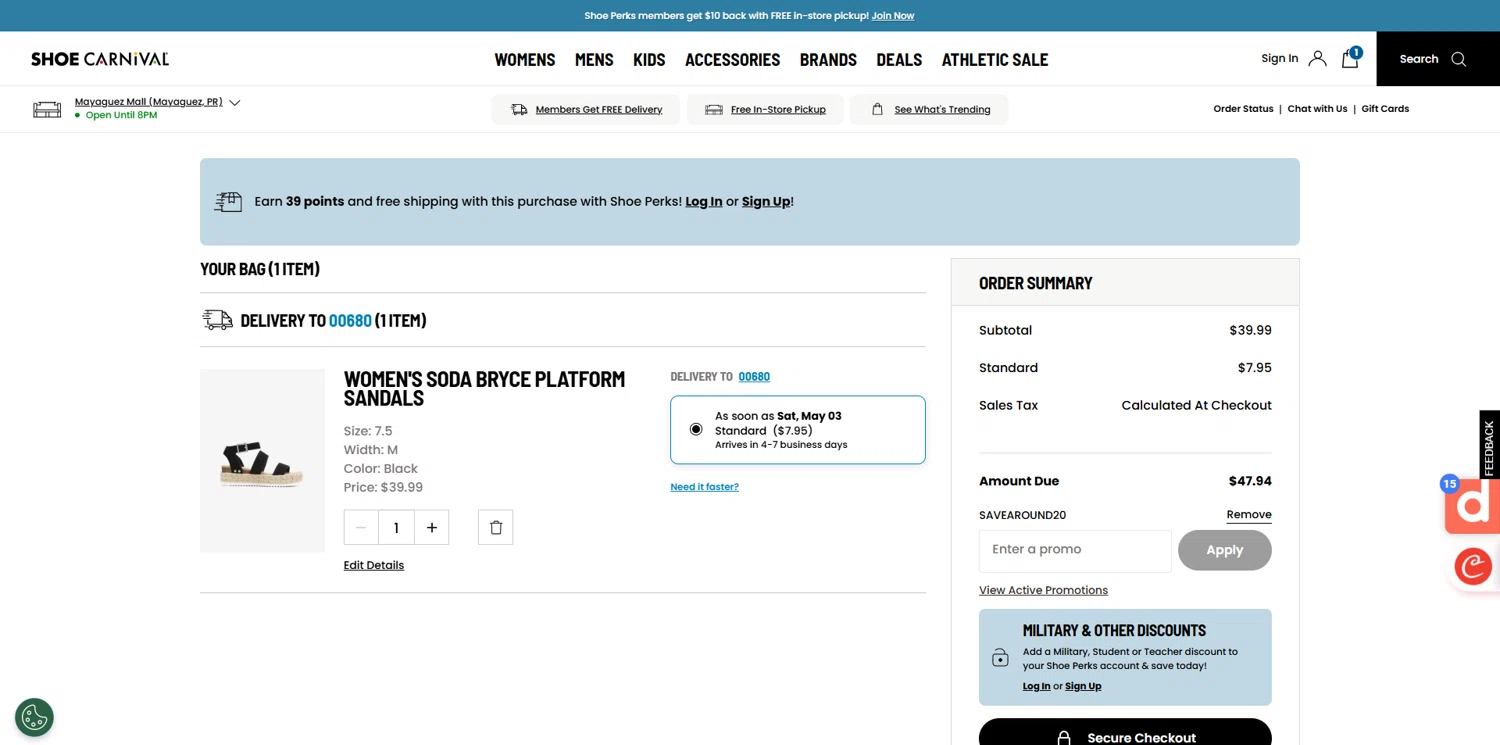1500x745 pixels.
Task: Click the quantity field showing 1
Action: [x=396, y=528]
